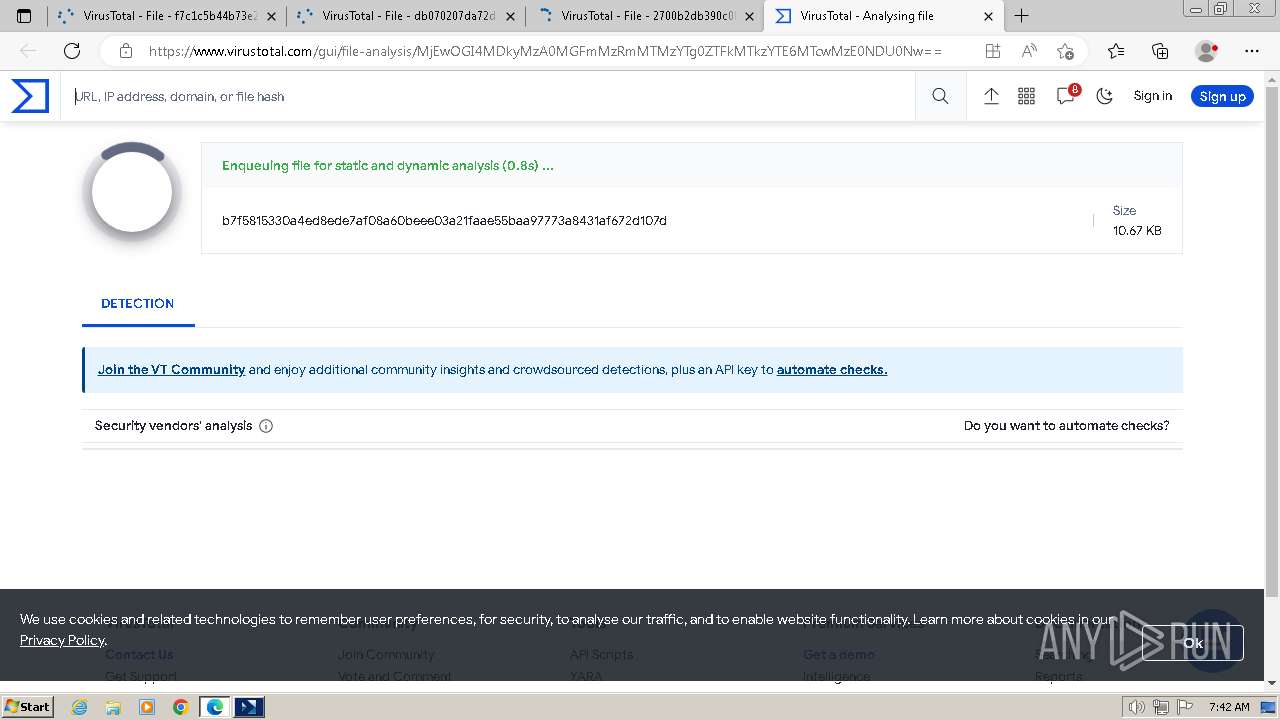1280x720 pixels.
Task: Open the browser profile avatar
Action: (x=1207, y=51)
